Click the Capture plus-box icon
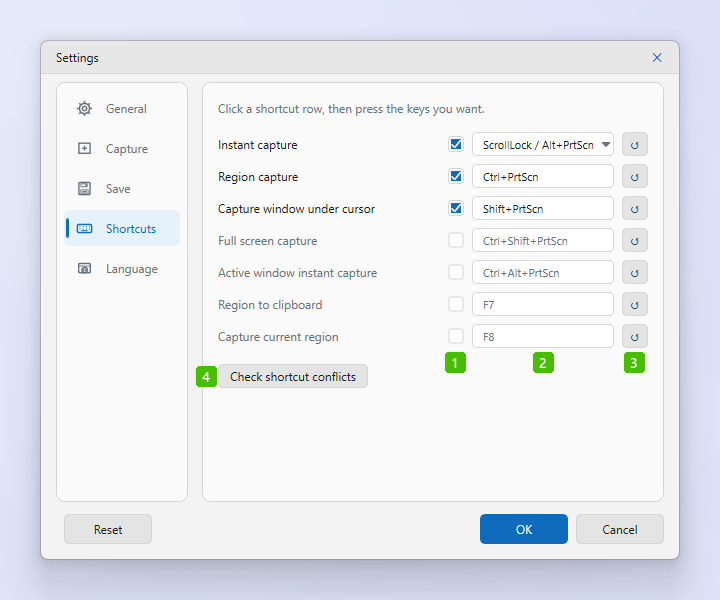Viewport: 720px width, 600px height. coord(84,148)
